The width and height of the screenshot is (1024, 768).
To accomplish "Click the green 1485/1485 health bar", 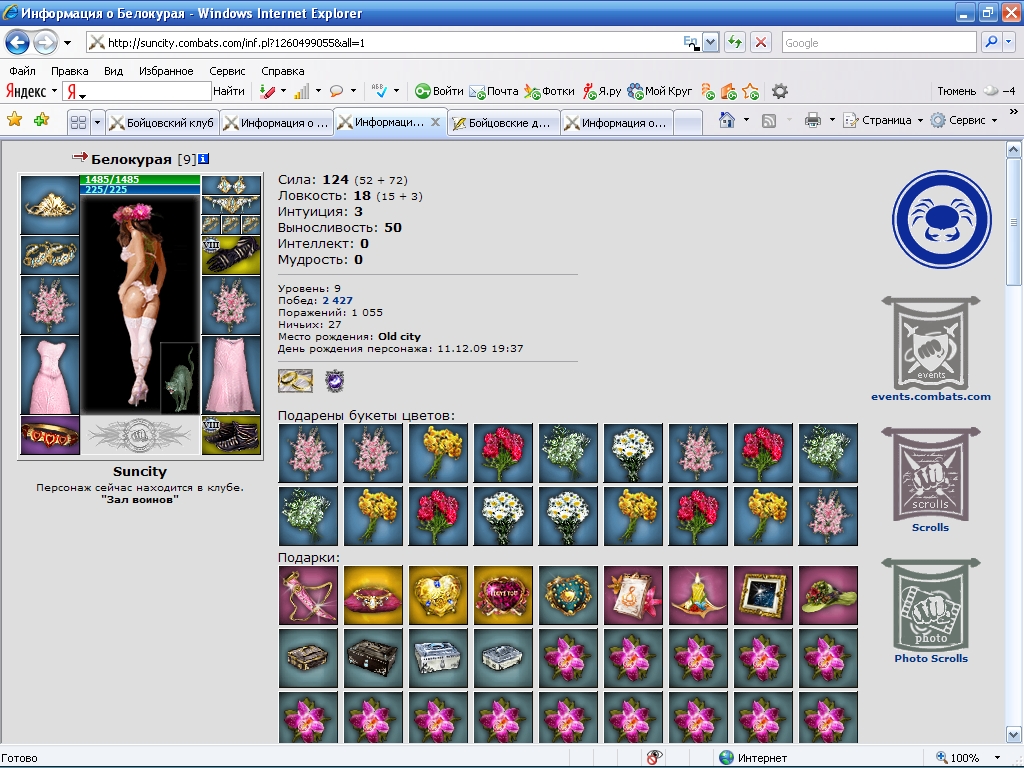I will [x=140, y=179].
